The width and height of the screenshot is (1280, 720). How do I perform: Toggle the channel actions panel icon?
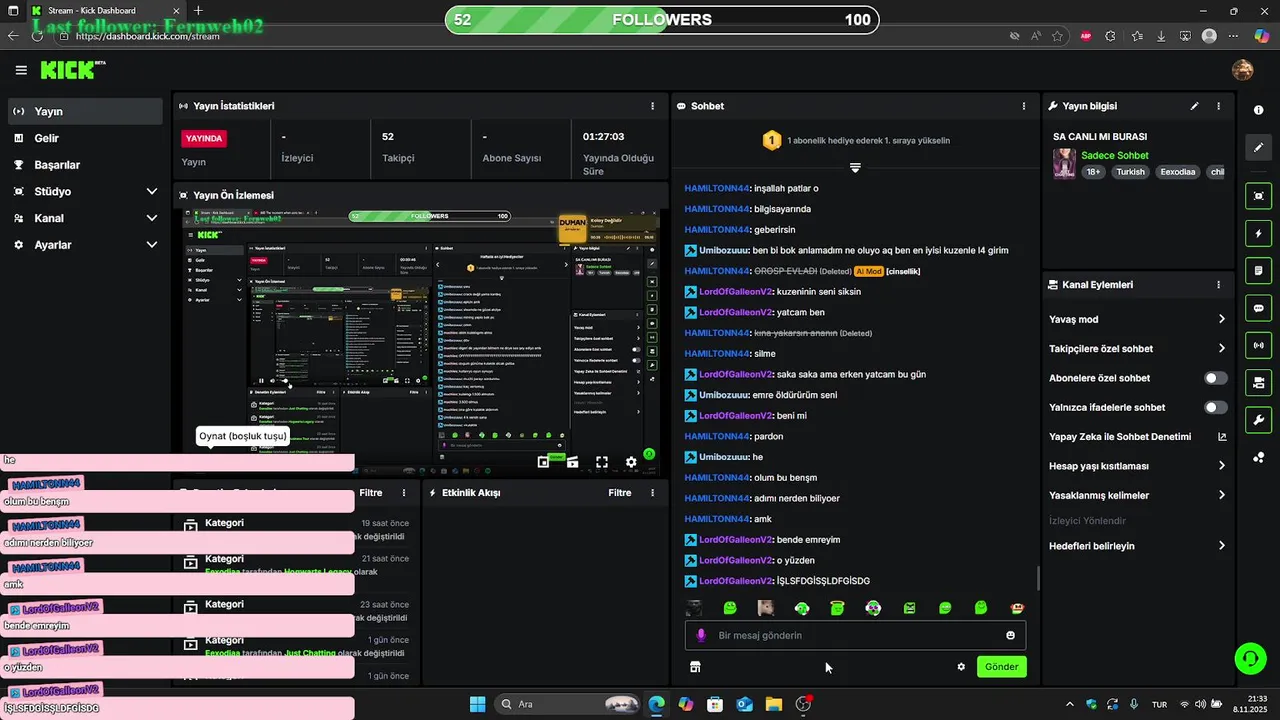pos(1258,382)
